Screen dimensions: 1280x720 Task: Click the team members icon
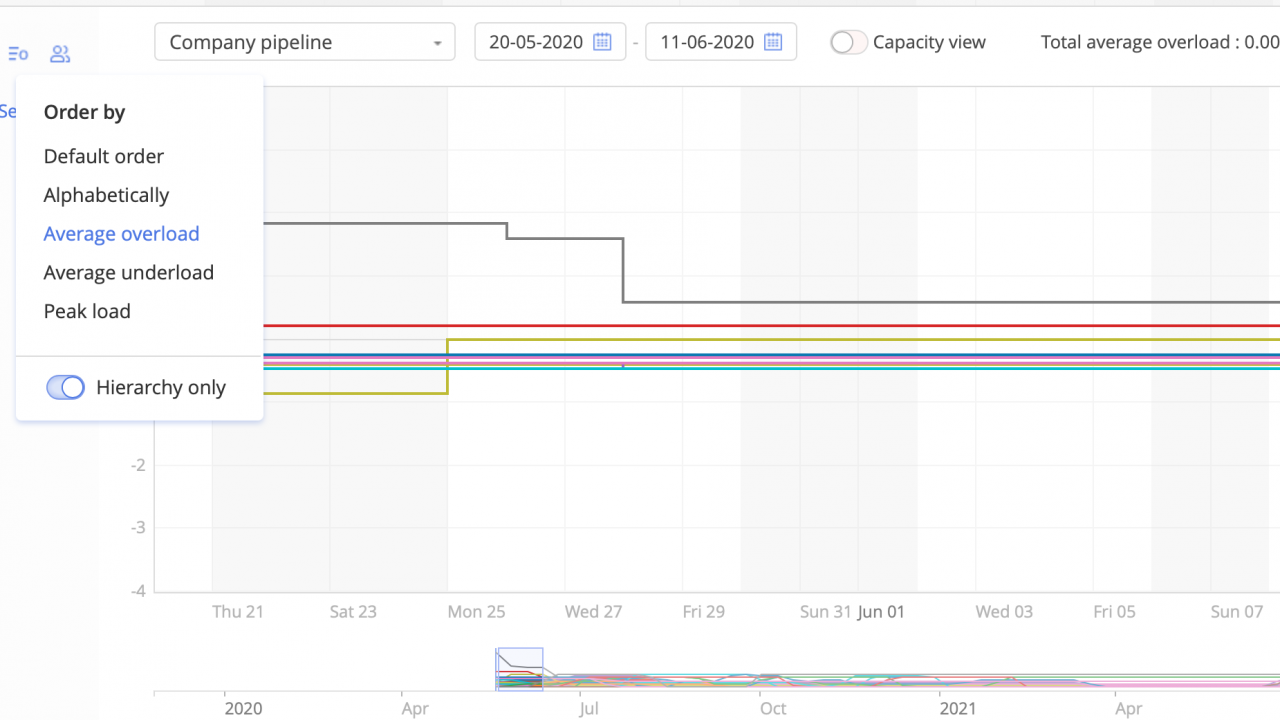pos(60,54)
